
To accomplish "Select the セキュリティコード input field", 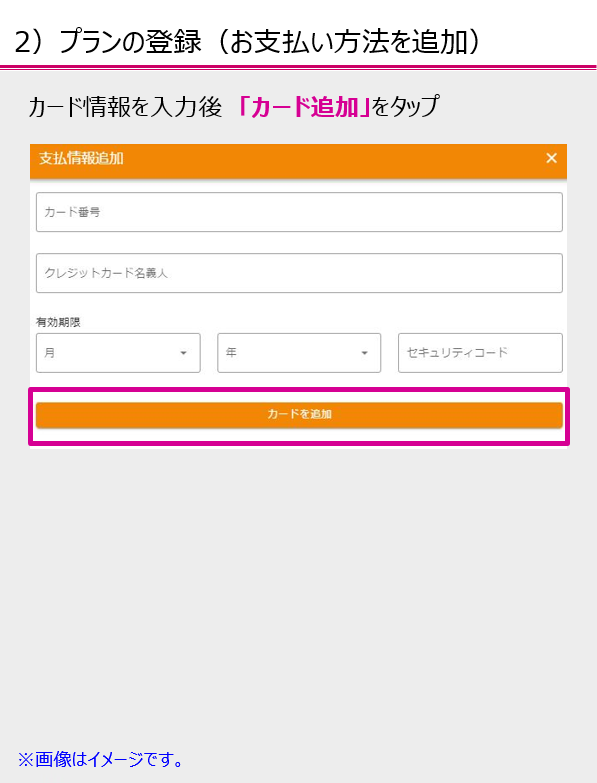I will [480, 353].
